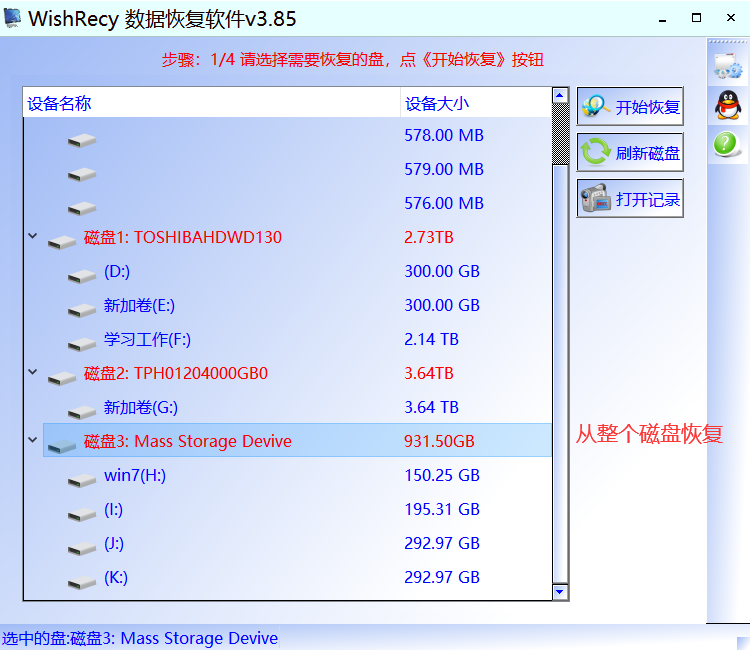Click the scrollbar up arrow in device list

[x=560, y=95]
